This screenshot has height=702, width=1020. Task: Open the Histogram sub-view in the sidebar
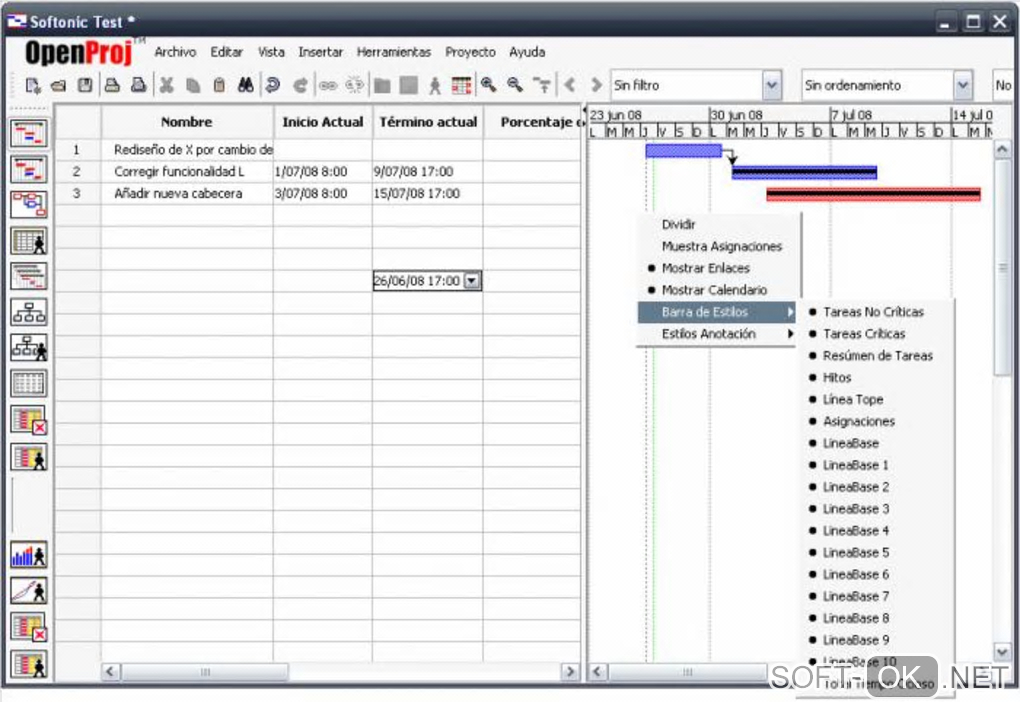(29, 555)
